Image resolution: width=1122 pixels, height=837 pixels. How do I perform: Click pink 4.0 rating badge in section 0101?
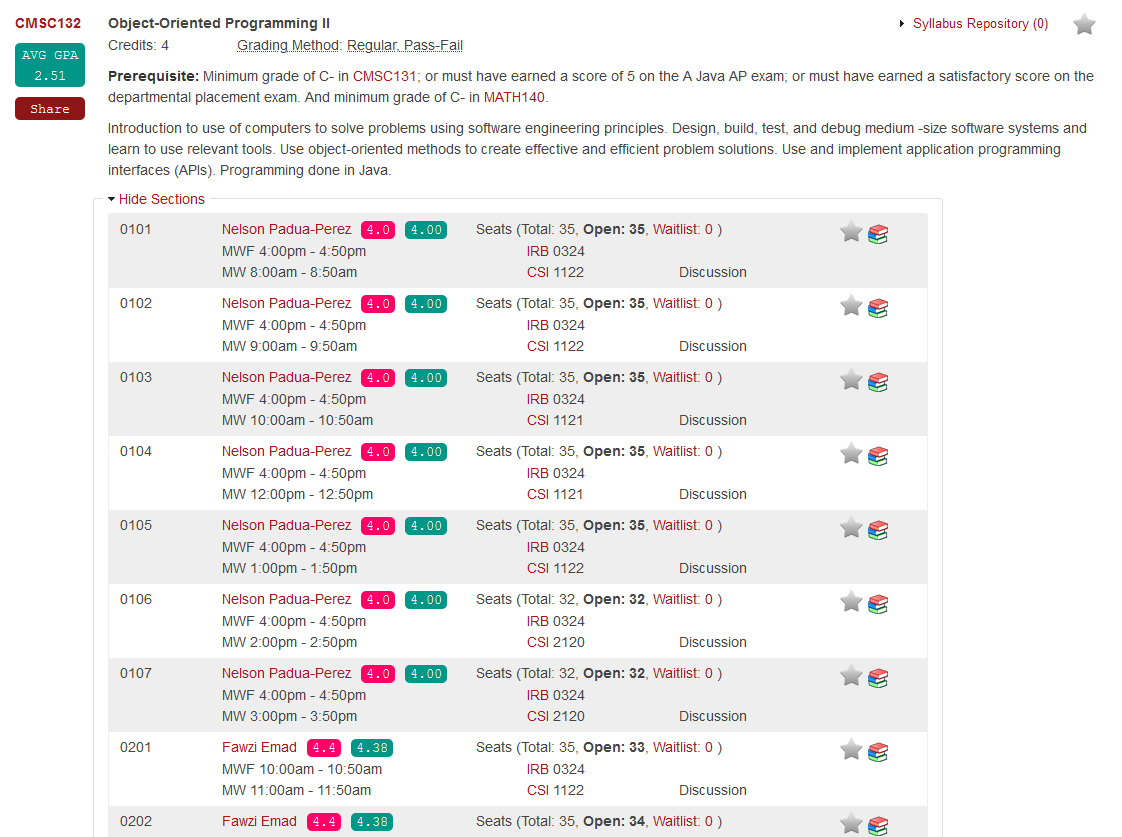click(x=378, y=230)
